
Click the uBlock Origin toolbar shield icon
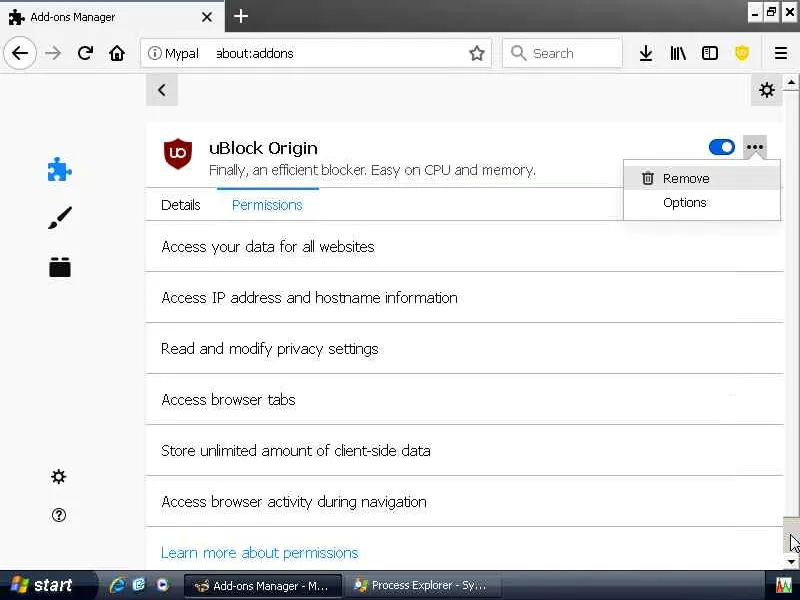pyautogui.click(x=742, y=53)
